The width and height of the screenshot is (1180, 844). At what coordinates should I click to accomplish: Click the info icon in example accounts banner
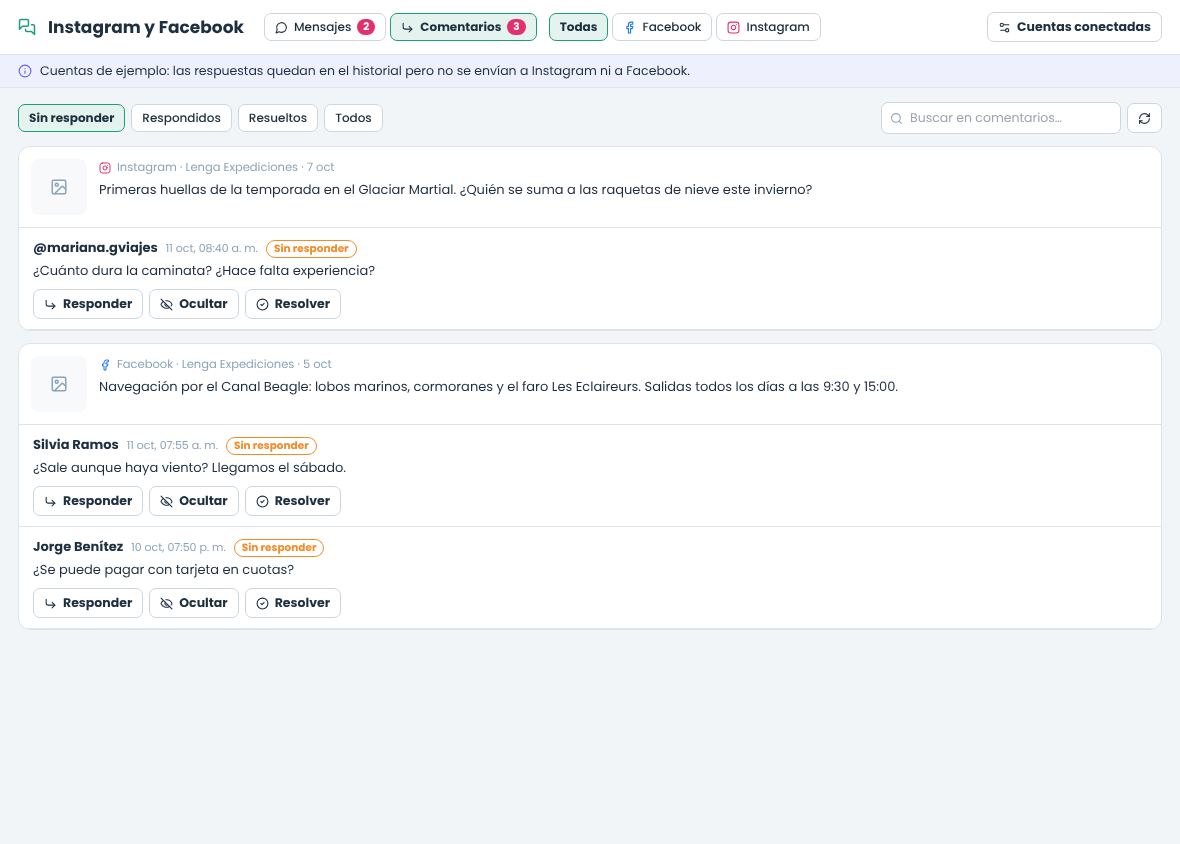[x=25, y=71]
